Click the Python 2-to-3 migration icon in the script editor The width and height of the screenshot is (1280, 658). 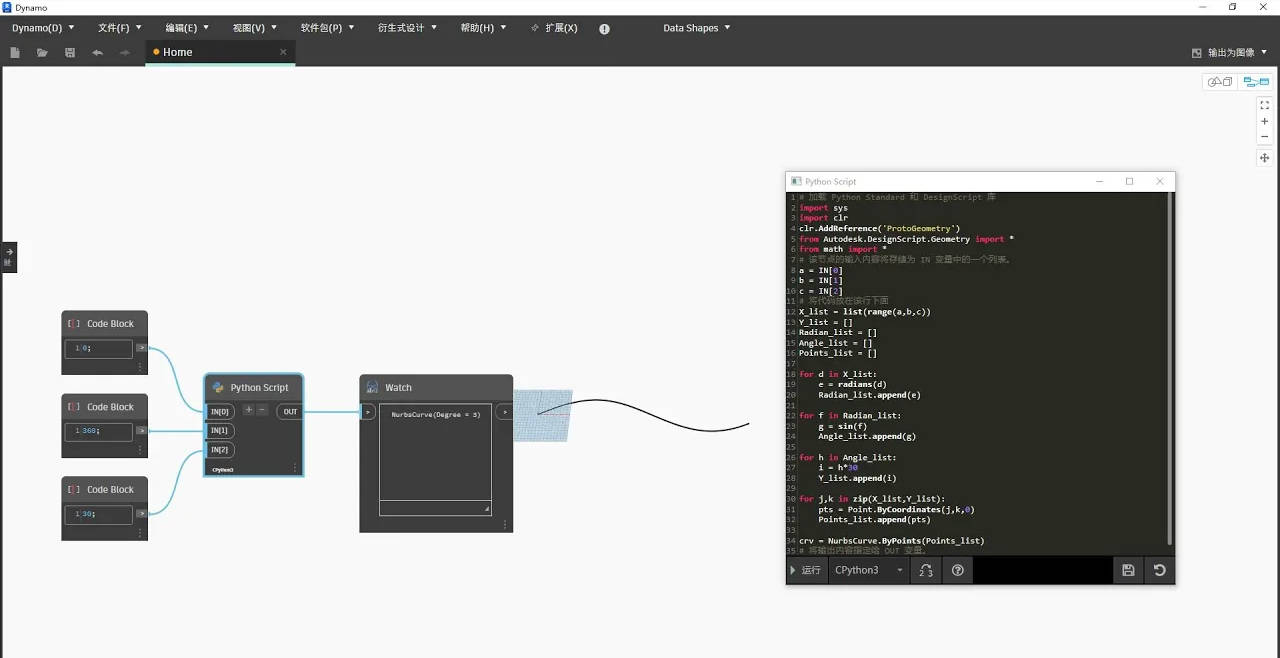[x=925, y=570]
